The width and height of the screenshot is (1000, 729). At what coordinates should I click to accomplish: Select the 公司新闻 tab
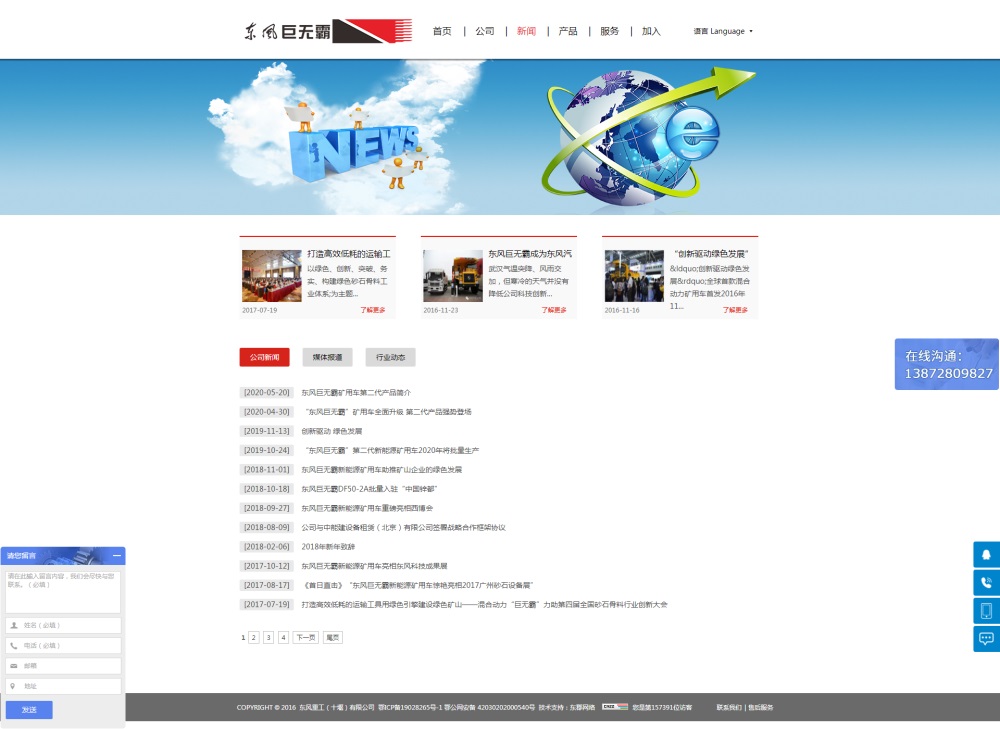coord(265,357)
